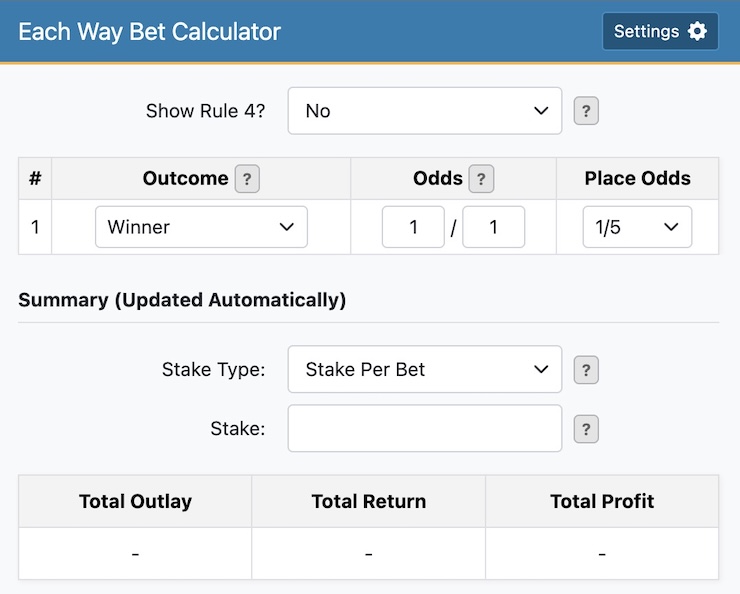Click the Each Way Bet Calculator title
Viewport: 740px width, 594px height.
150,32
